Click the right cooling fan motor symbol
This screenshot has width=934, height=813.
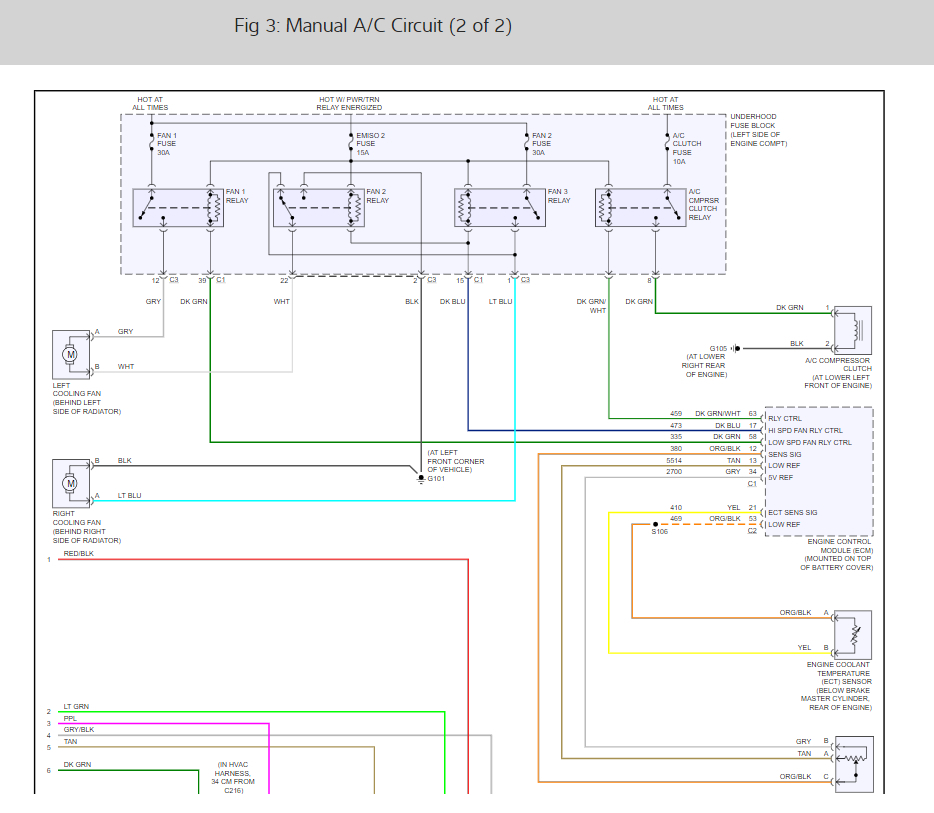coord(71,484)
